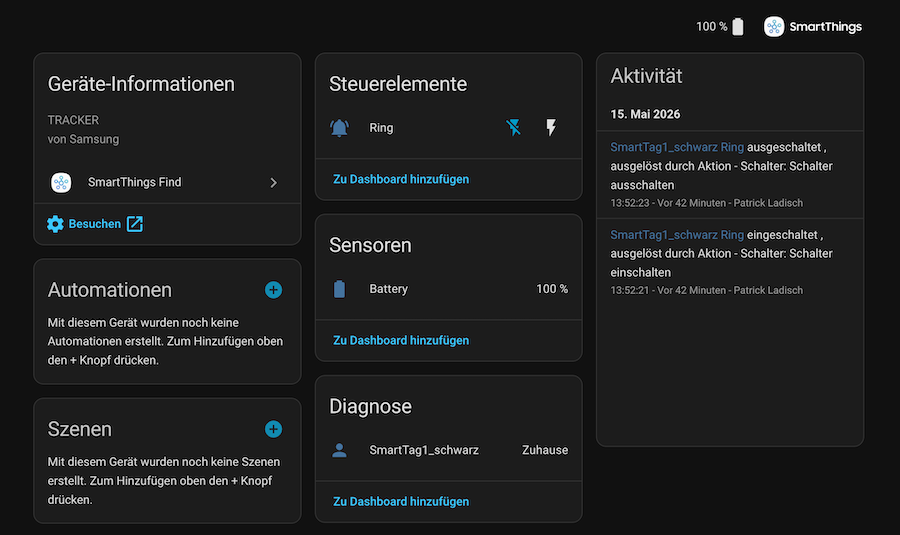900x535 pixels.
Task: Turn off Ring with flash-off icon
Action: pyautogui.click(x=514, y=127)
